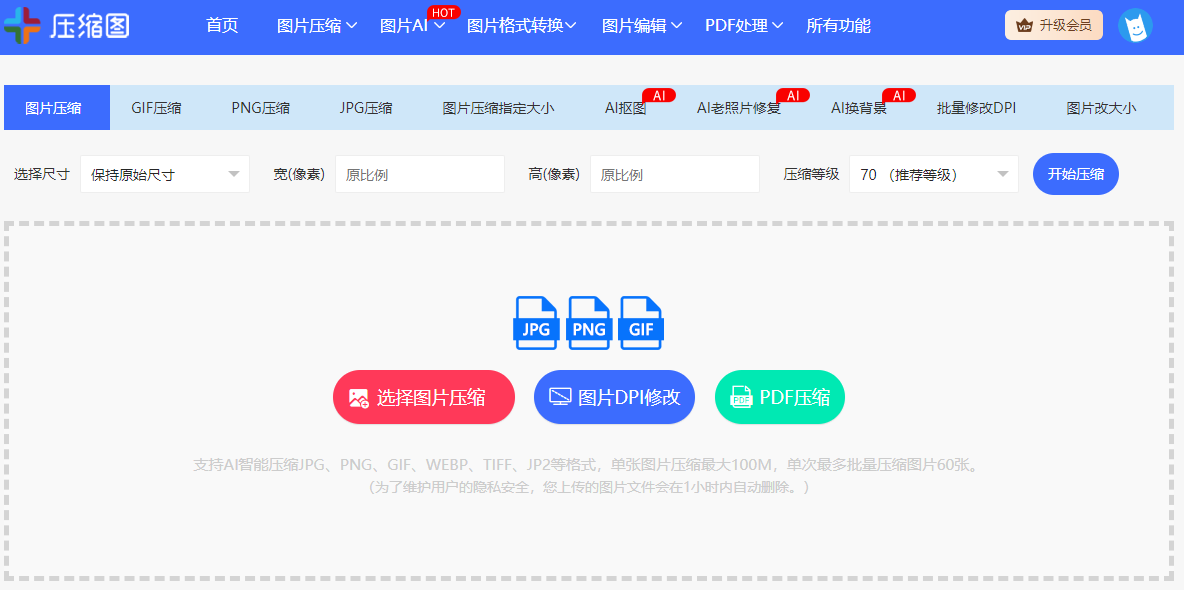Screen dimensions: 1184x590
Task: Expand the 保持原始尺寸 size dropdown
Action: pos(163,173)
